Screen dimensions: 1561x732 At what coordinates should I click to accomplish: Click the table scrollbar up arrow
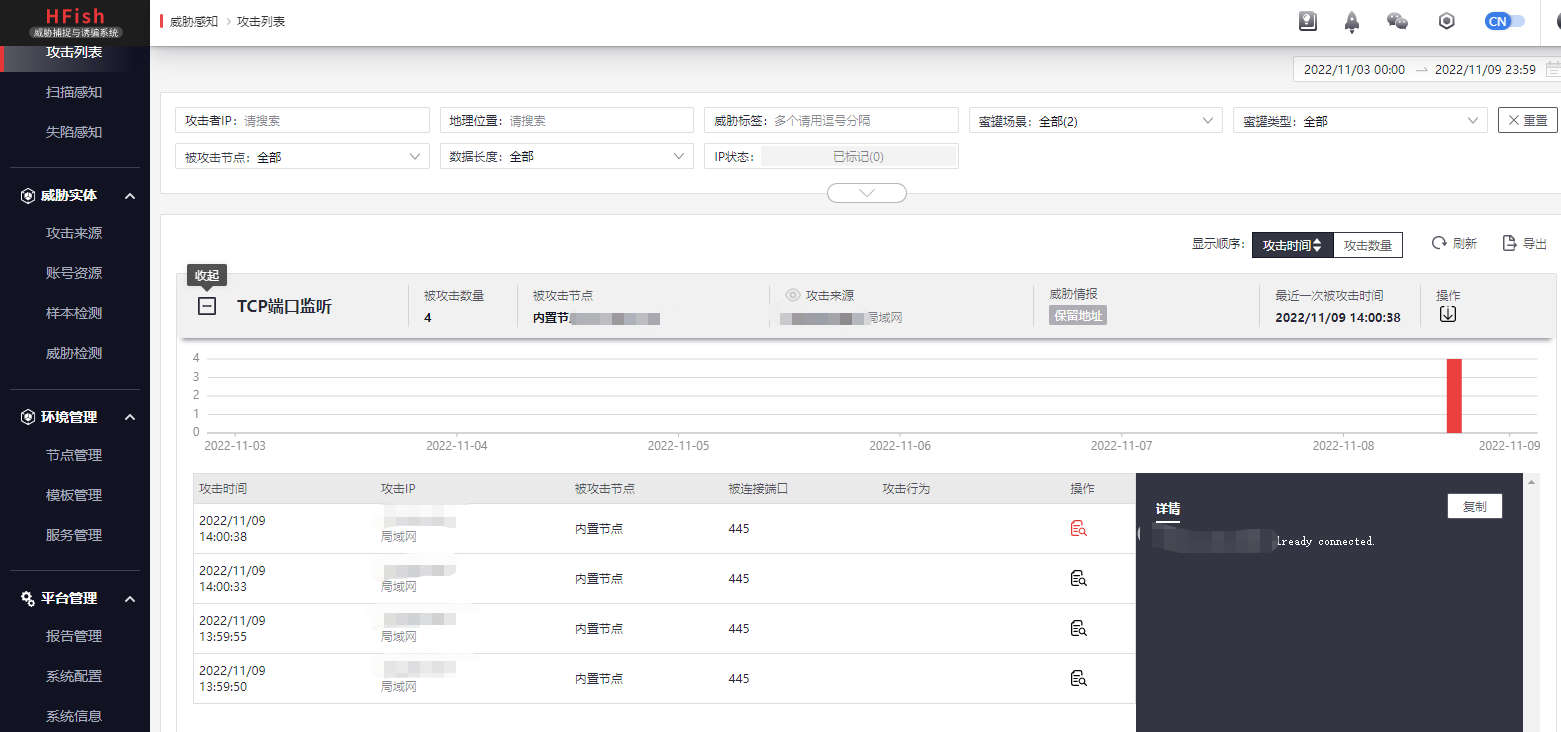click(x=1531, y=482)
